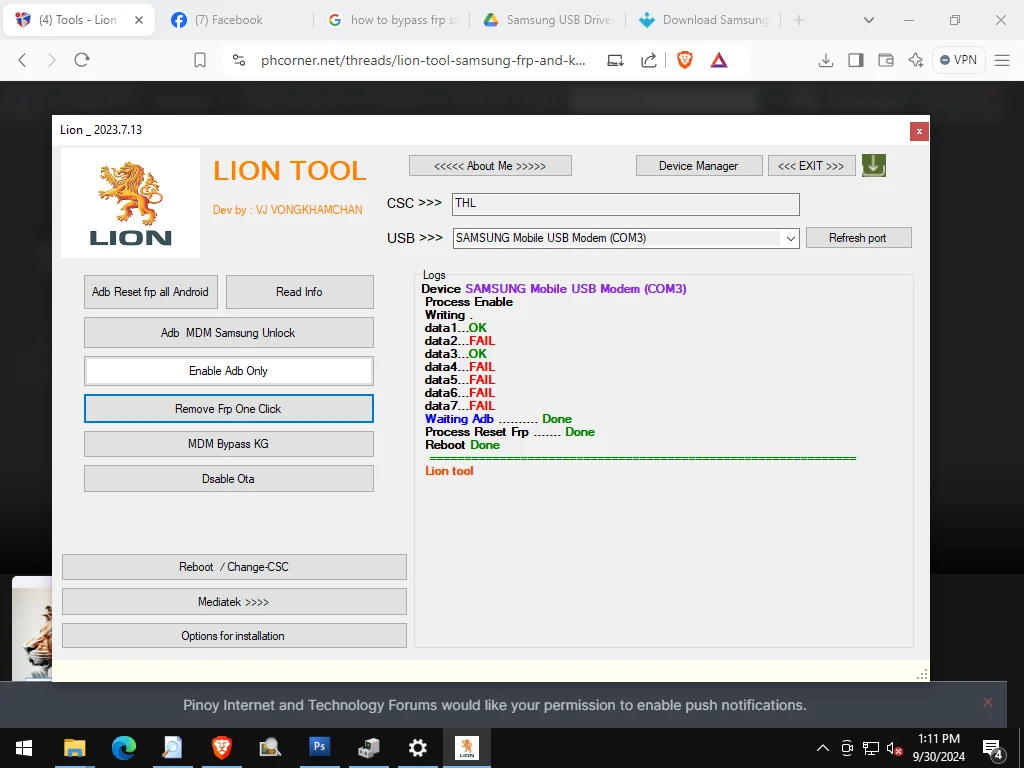Open the browser downloads icon
The image size is (1024, 768).
pos(825,60)
